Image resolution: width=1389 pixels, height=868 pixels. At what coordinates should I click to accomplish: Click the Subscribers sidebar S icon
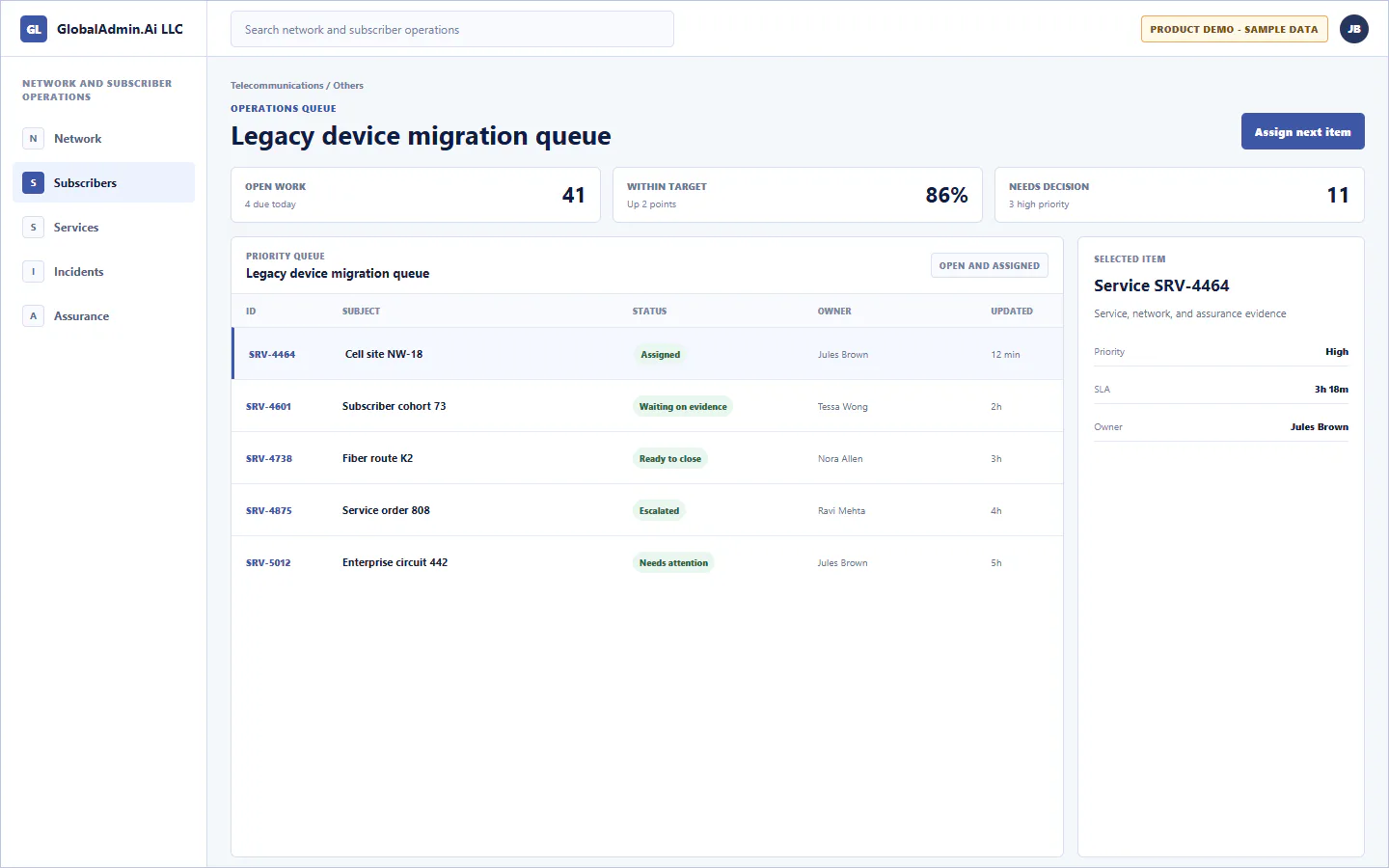tap(33, 183)
